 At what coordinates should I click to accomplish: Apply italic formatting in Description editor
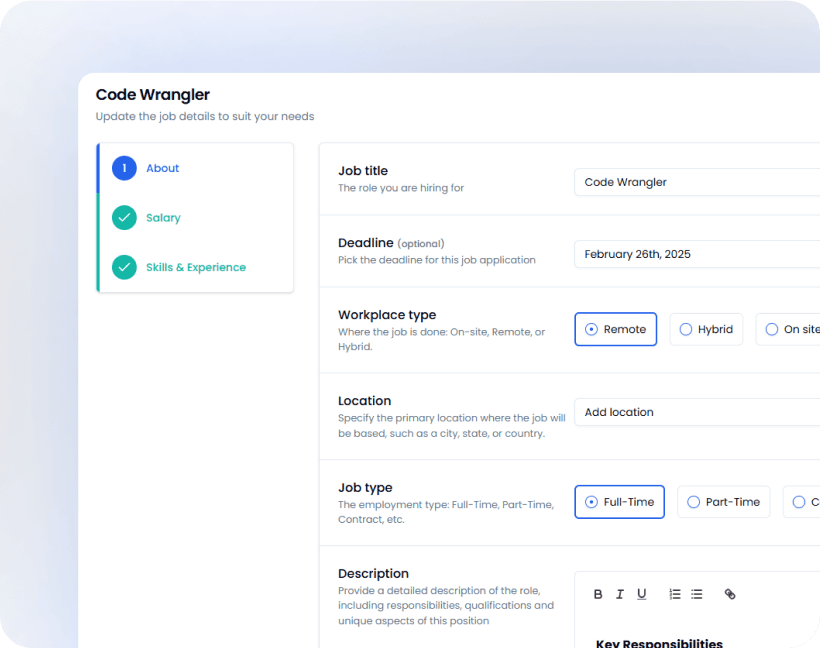coord(620,594)
